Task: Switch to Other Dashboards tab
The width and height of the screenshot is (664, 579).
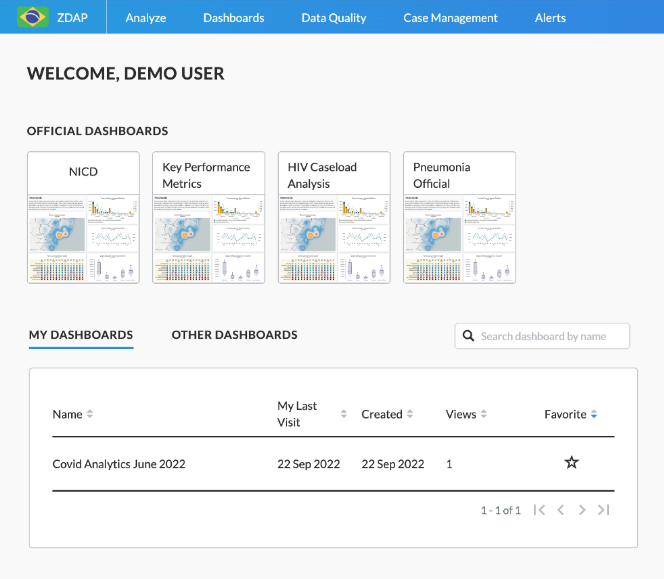Action: click(234, 335)
